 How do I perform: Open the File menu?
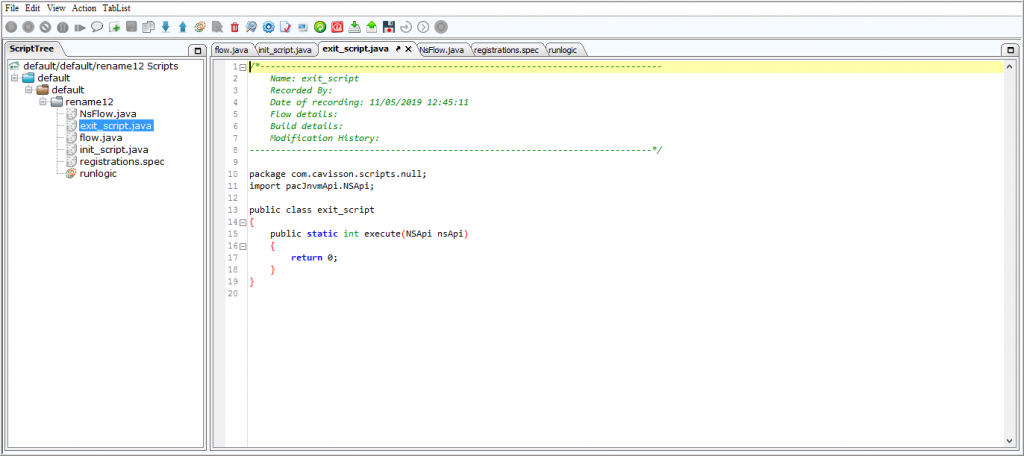(x=12, y=8)
